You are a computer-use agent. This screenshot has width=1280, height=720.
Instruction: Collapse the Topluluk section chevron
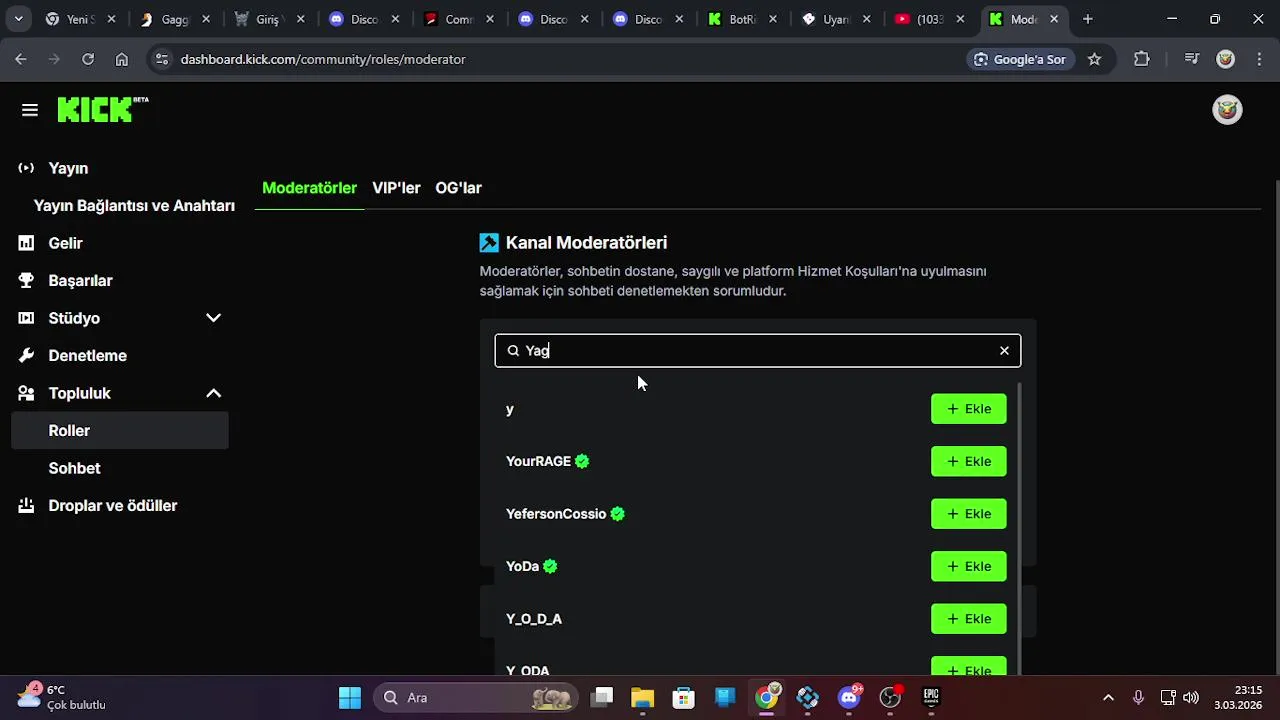coord(213,393)
